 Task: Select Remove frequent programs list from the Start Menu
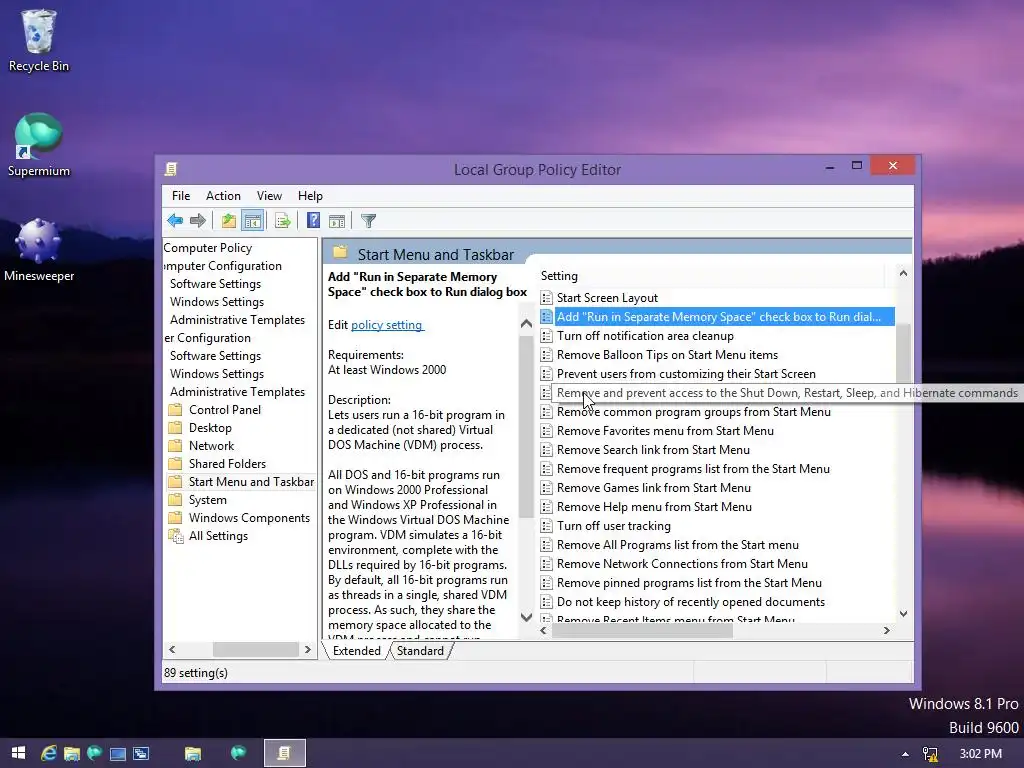point(693,469)
